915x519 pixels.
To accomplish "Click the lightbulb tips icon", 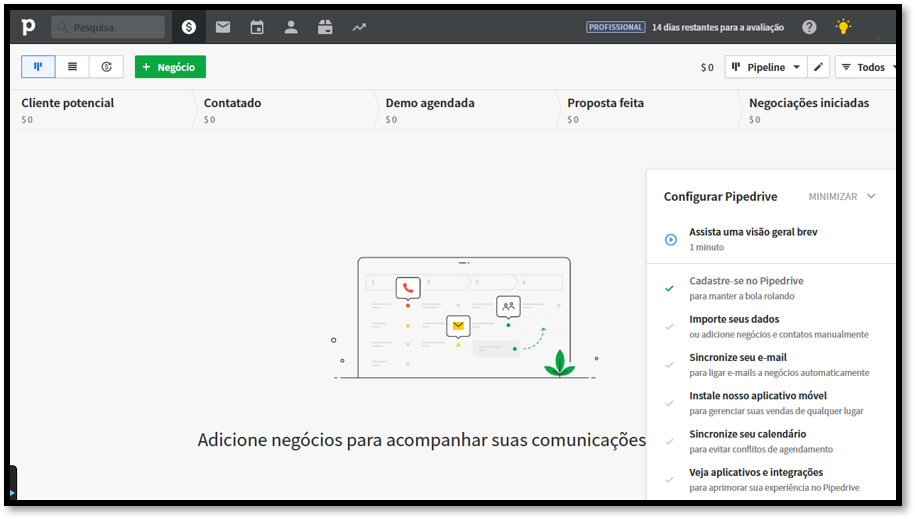I will pyautogui.click(x=843, y=26).
